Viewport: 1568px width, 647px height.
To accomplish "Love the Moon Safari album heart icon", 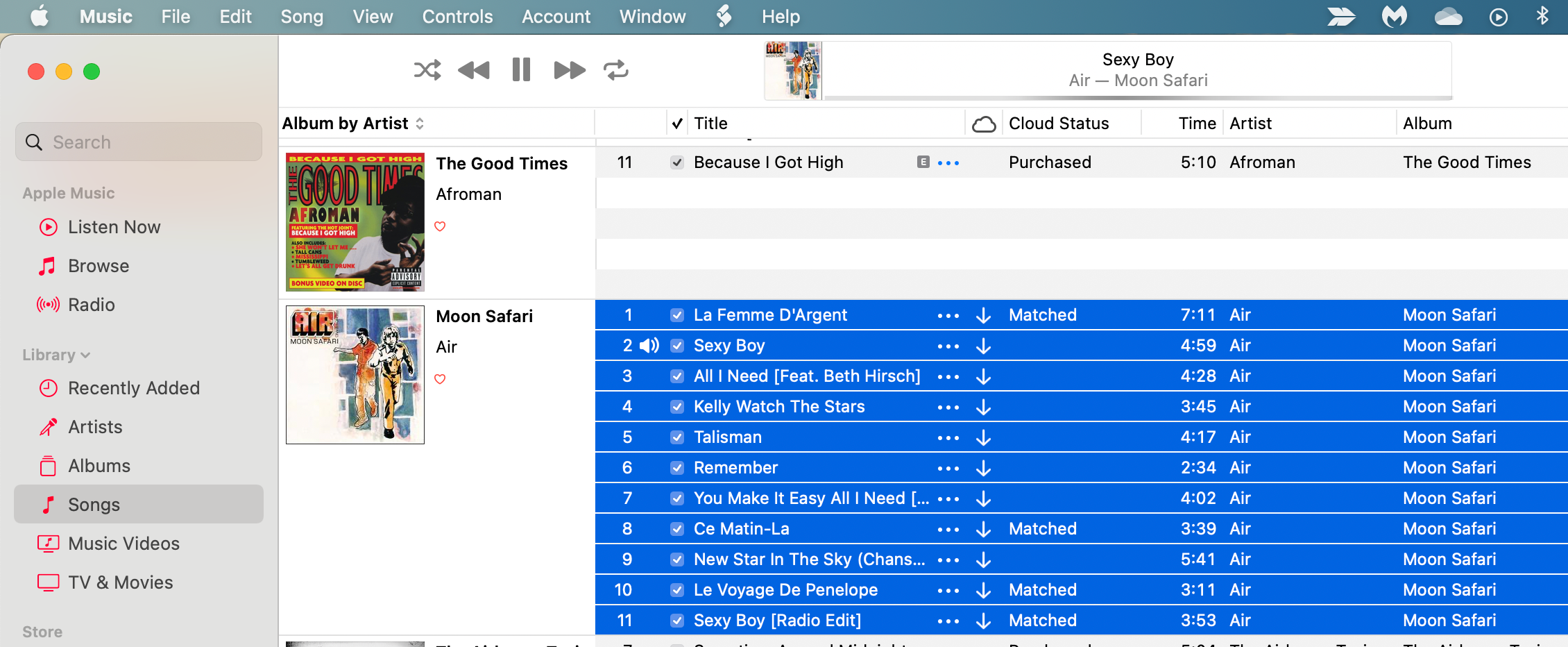I will click(x=440, y=379).
